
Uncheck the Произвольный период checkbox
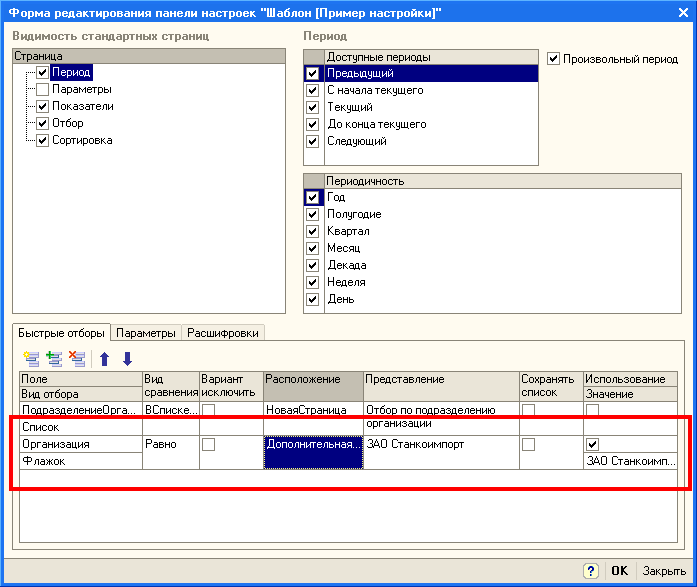(554, 59)
